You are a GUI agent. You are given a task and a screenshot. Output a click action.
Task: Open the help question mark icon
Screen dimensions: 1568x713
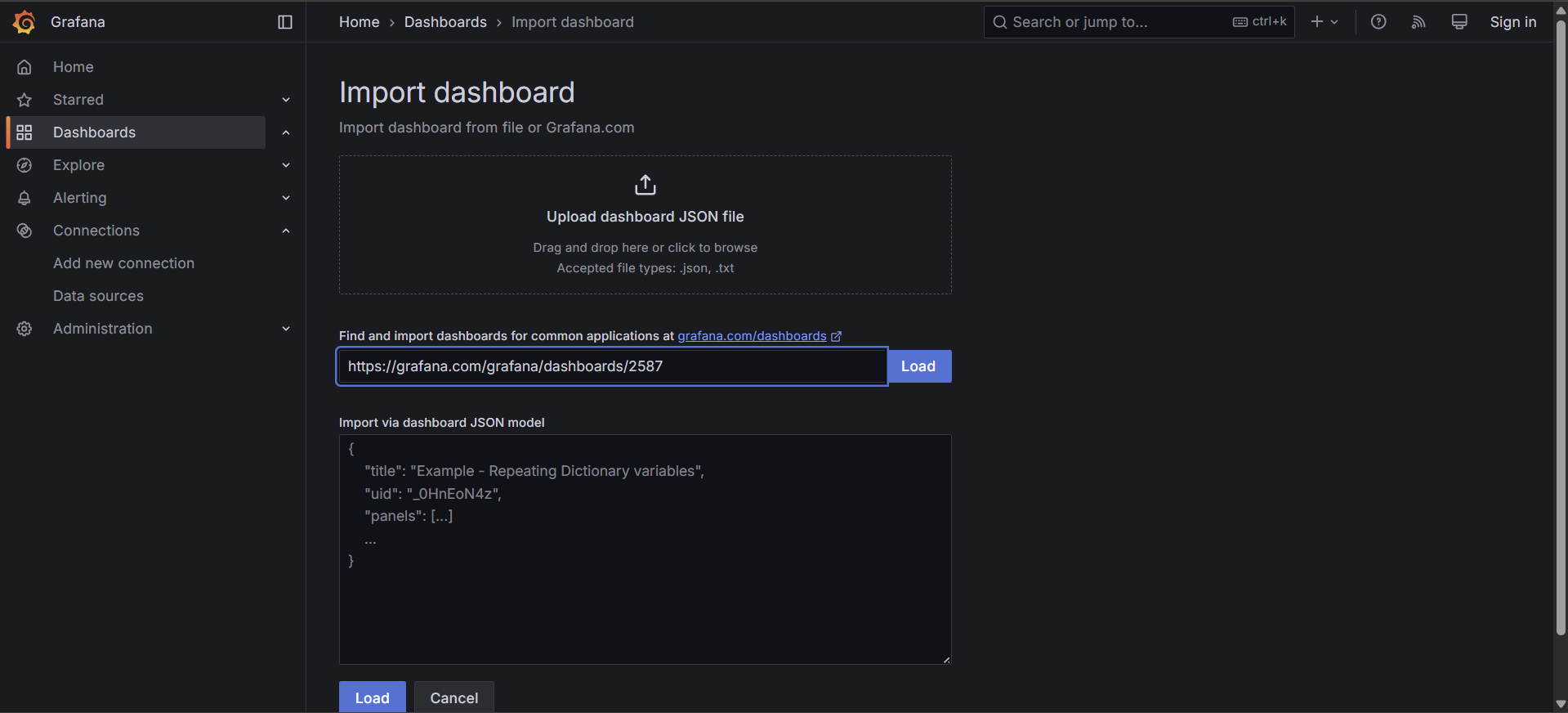pyautogui.click(x=1378, y=22)
